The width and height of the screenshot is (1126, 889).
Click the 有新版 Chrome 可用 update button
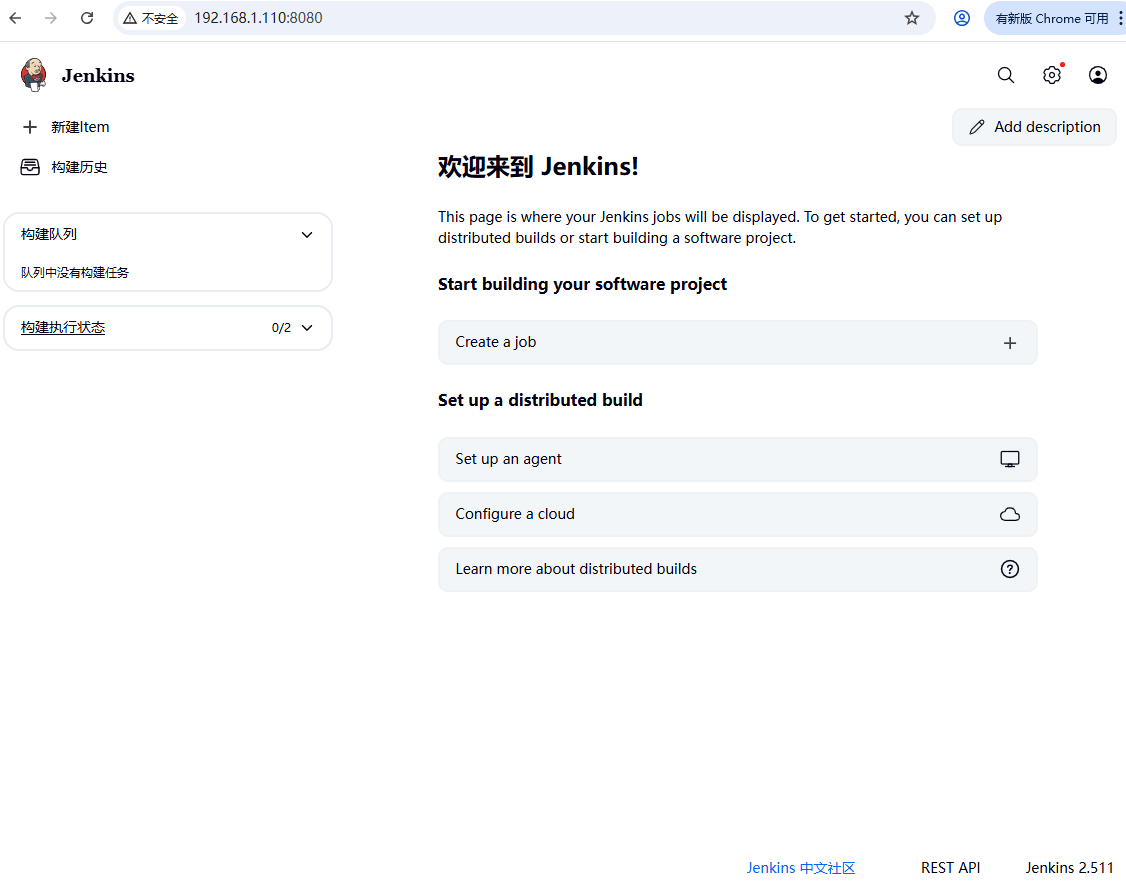pos(1051,18)
